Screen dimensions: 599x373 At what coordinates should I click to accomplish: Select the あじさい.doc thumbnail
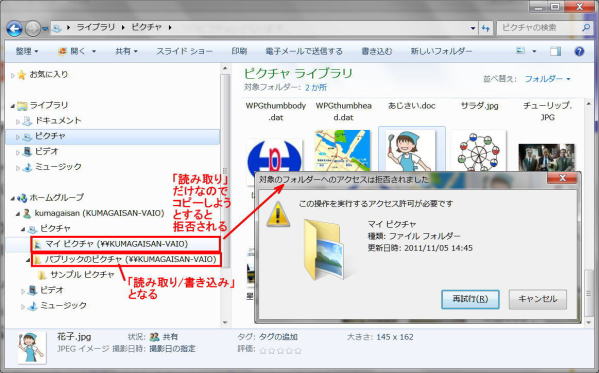coord(411,150)
